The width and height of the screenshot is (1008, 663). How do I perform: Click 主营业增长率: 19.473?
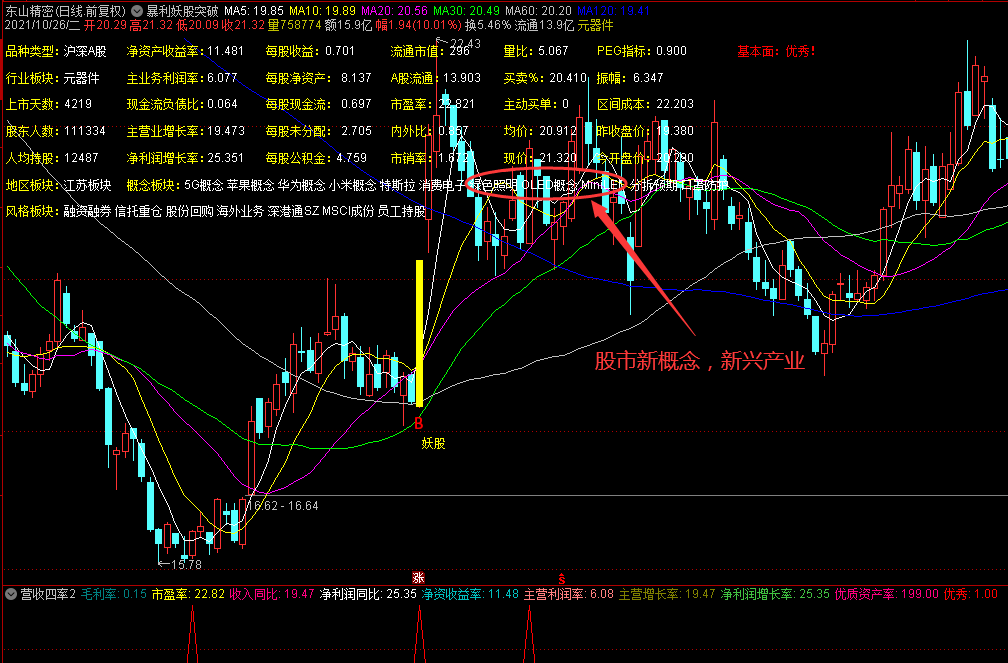click(x=186, y=131)
